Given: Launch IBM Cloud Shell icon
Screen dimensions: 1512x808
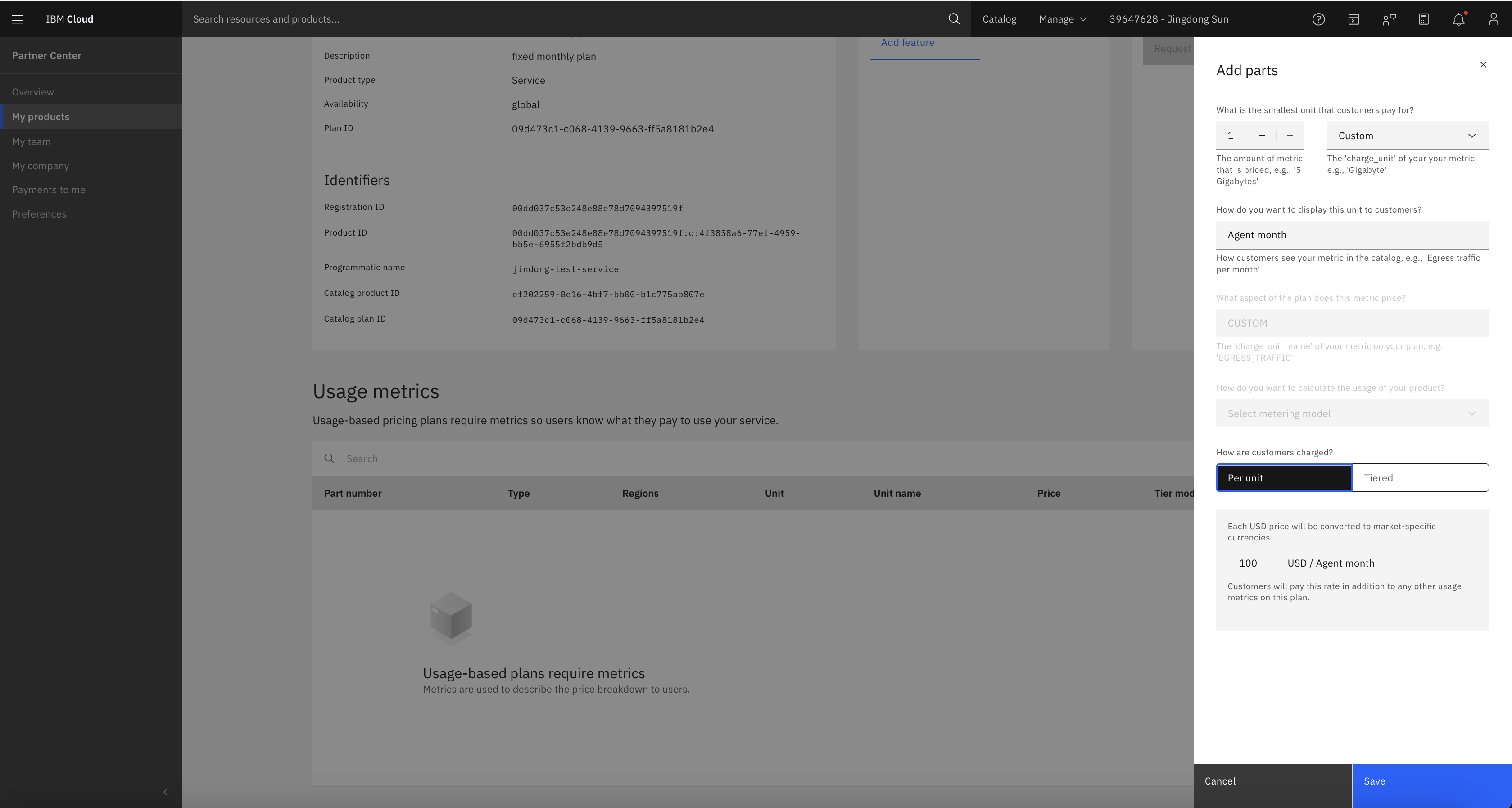Looking at the screenshot, I should click(1354, 19).
